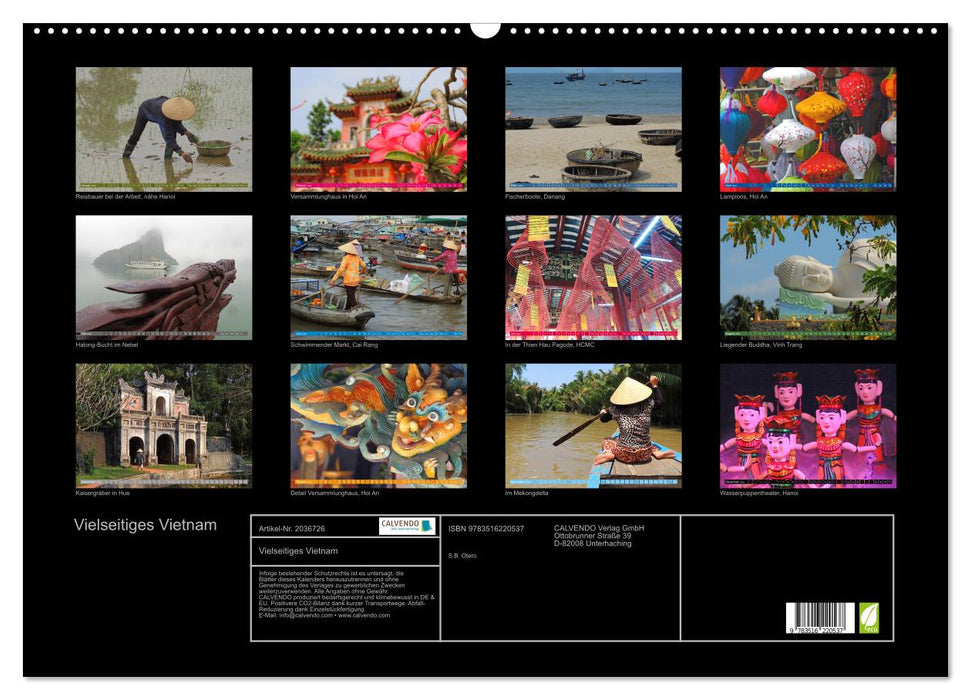
Task: Click the Artikel-Nr. 2036726 label
Action: point(291,529)
